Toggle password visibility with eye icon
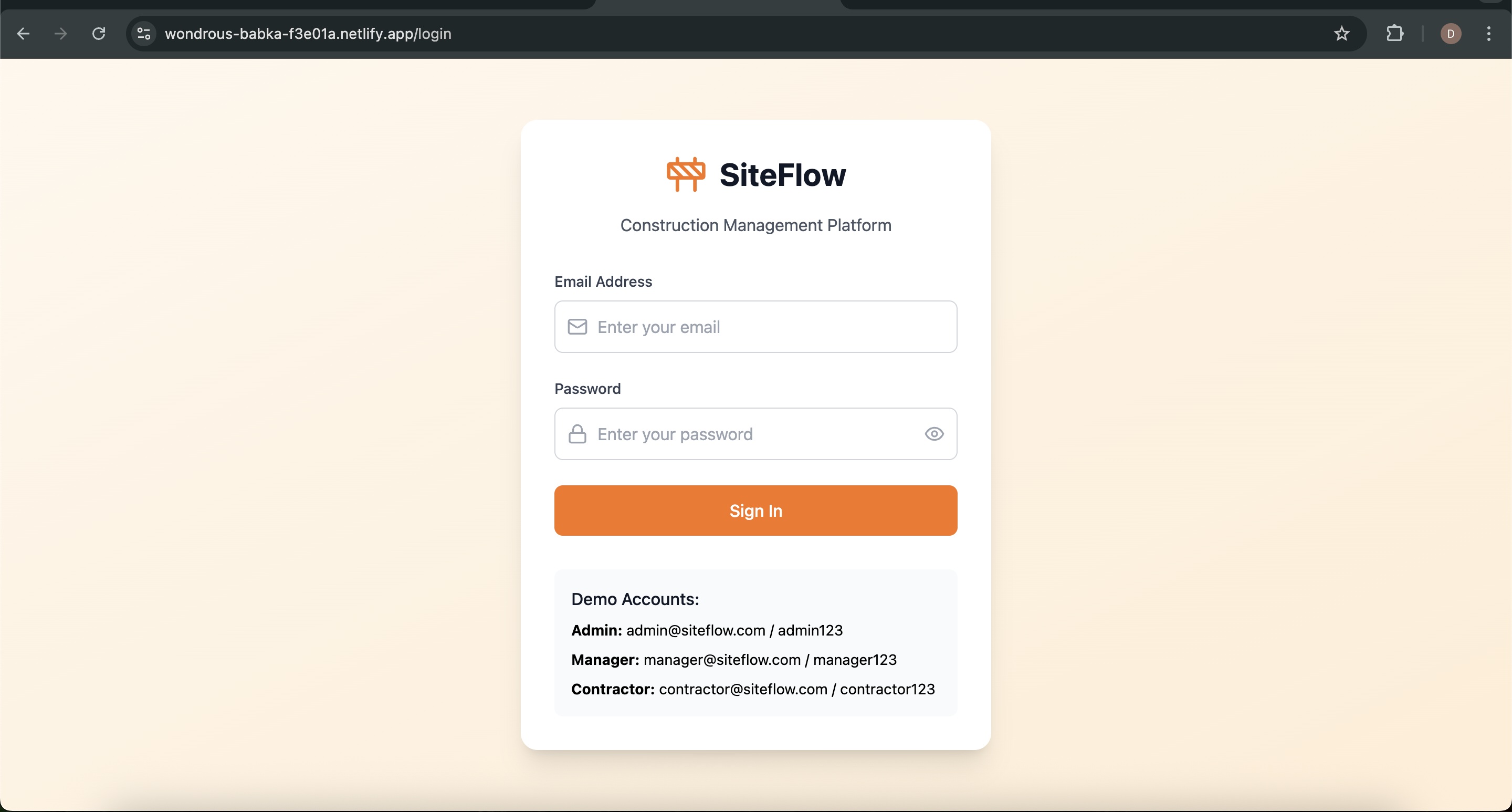 pyautogui.click(x=934, y=434)
